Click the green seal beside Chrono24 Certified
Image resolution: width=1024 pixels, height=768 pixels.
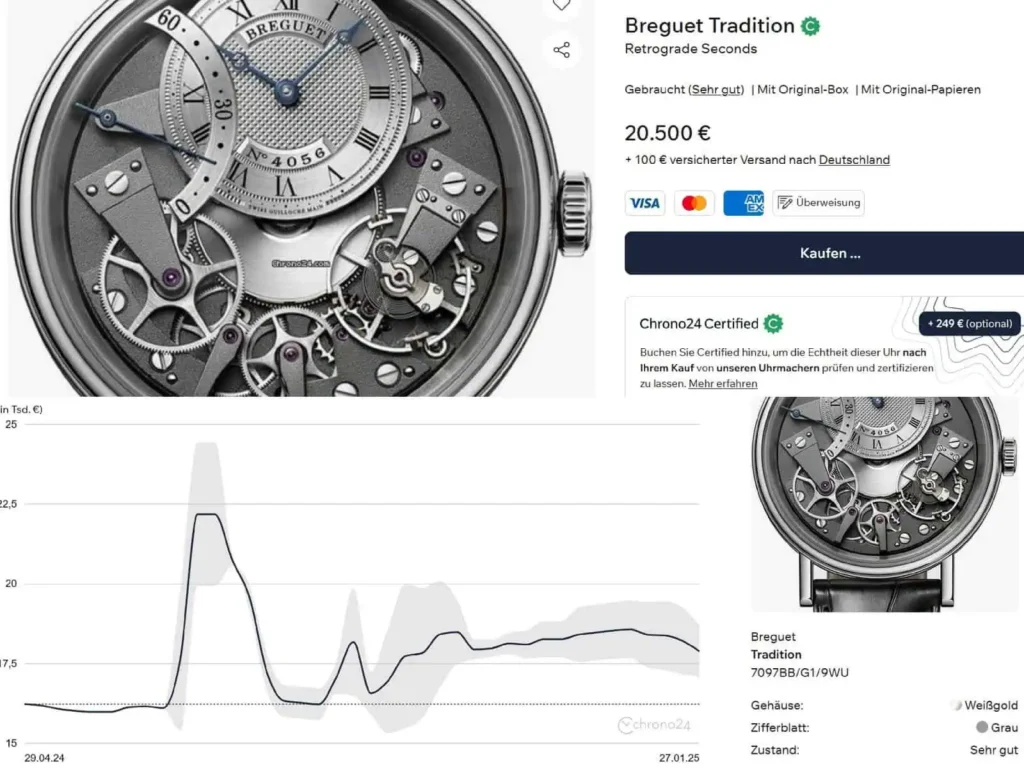point(773,324)
